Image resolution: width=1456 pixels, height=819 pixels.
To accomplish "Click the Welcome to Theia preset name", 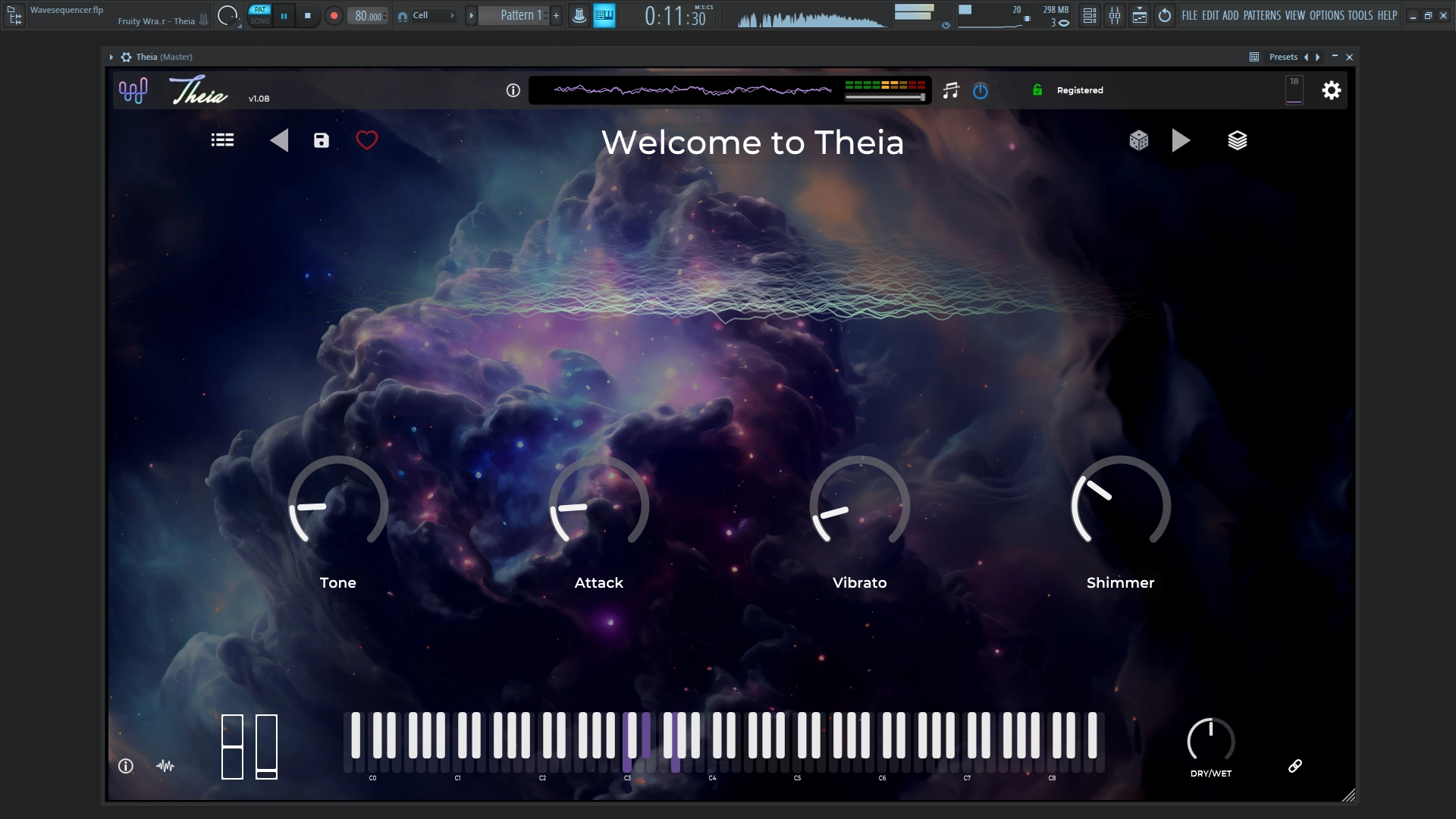I will tap(752, 143).
